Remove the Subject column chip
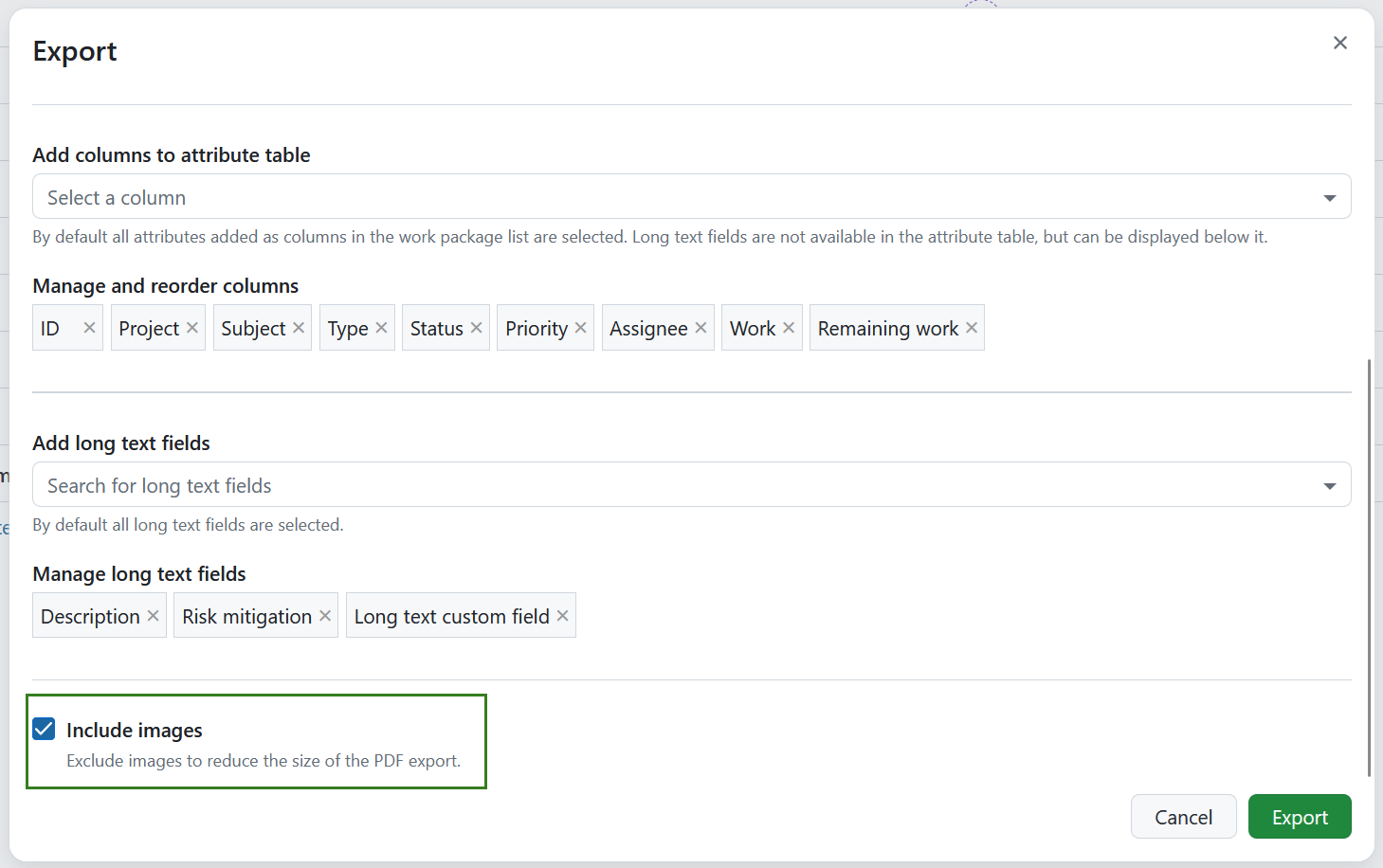The width and height of the screenshot is (1383, 868). pyautogui.click(x=298, y=327)
